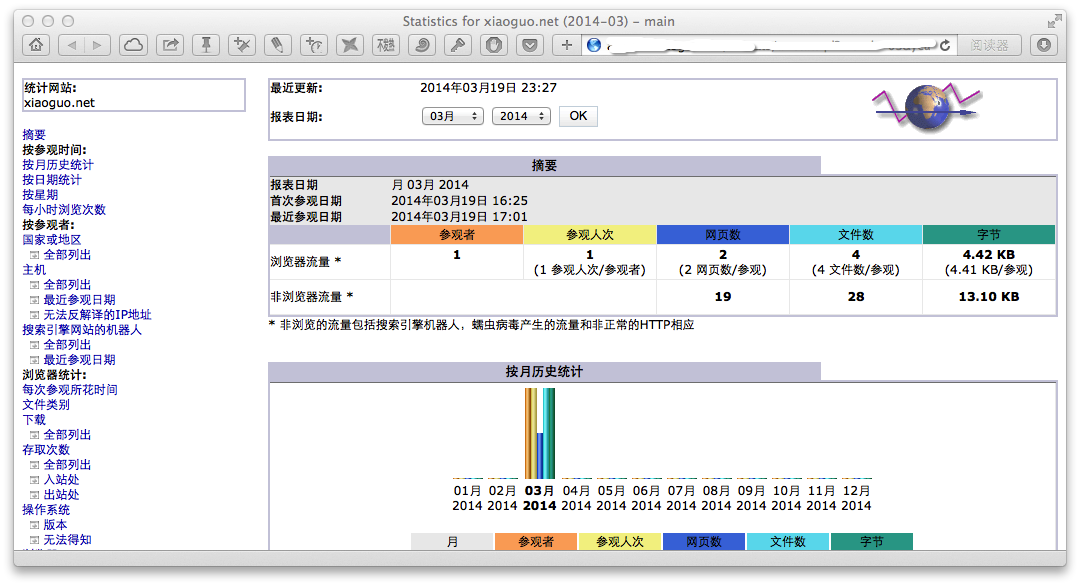The width and height of the screenshot is (1080, 586).
Task: Open the 存取次数 sidebar link
Action: pos(46,450)
